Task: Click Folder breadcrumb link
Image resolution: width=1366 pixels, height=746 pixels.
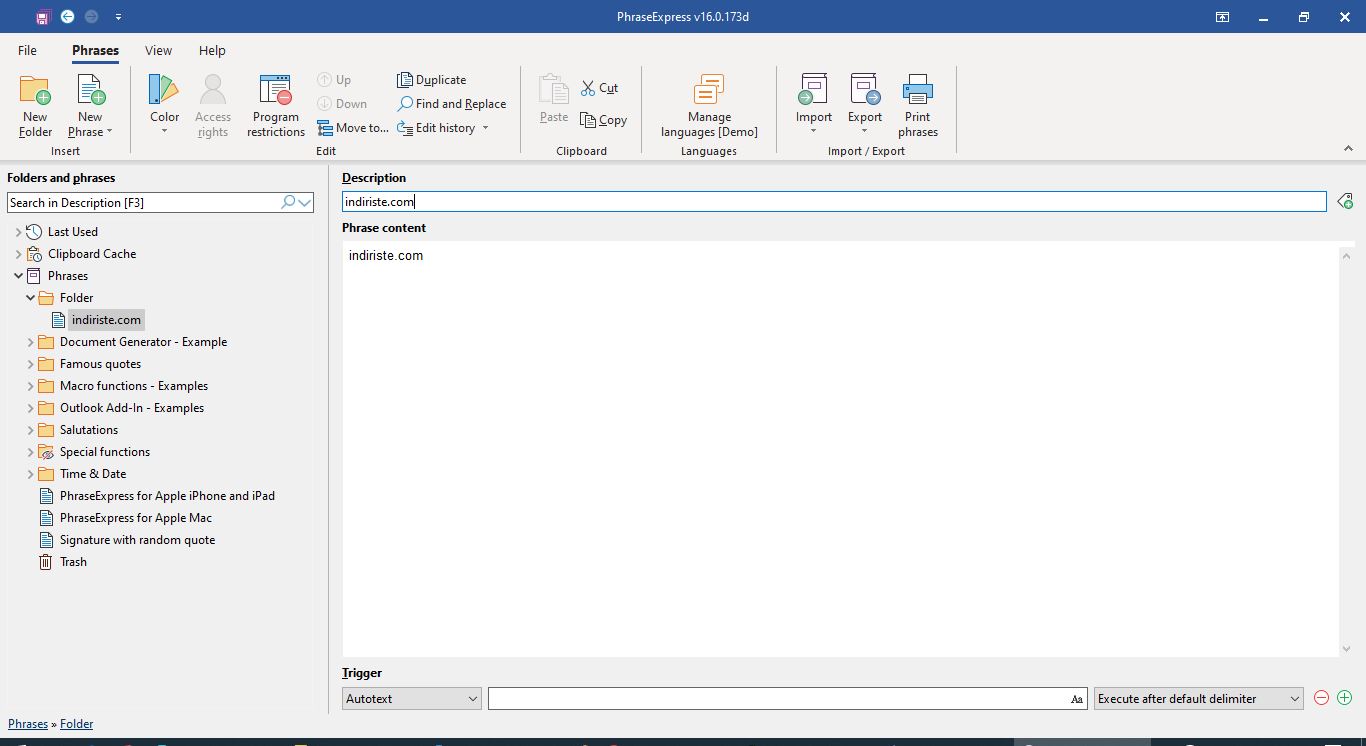Action: [x=76, y=724]
